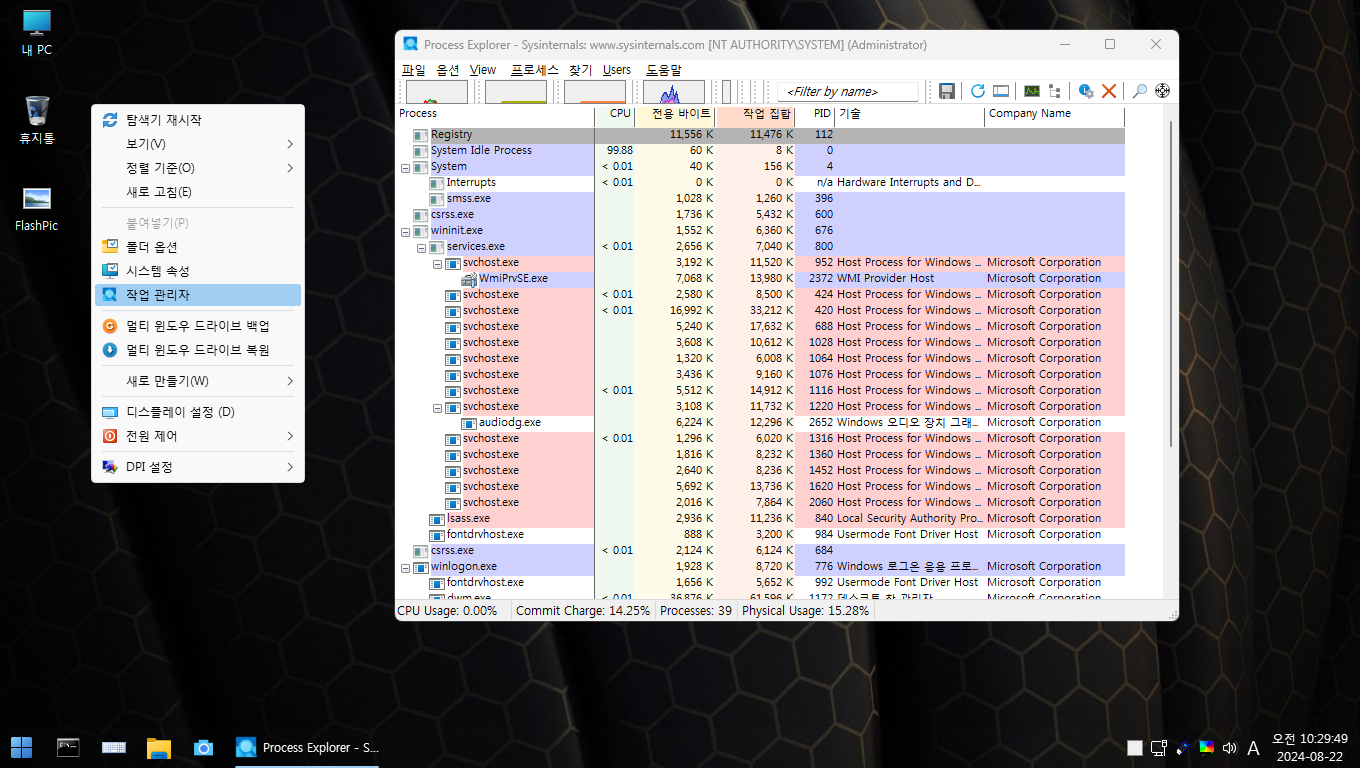Sort by the 전용 바이트 column header

[675, 114]
